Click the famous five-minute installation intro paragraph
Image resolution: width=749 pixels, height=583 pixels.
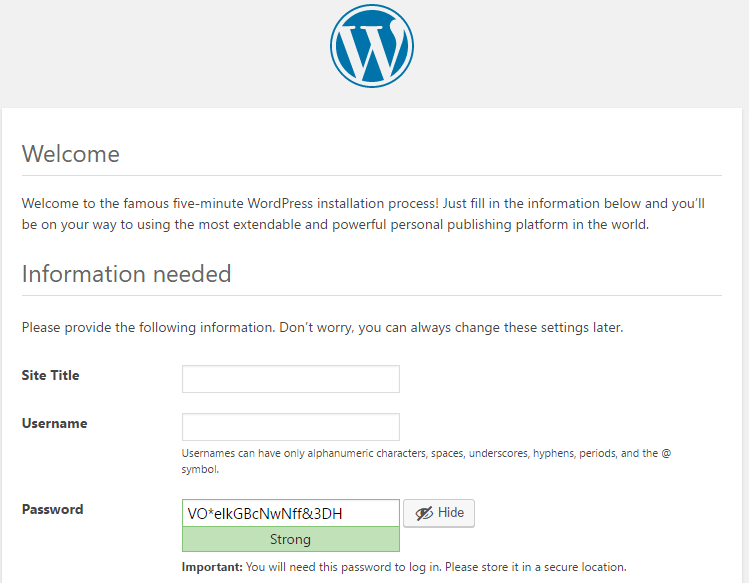363,214
